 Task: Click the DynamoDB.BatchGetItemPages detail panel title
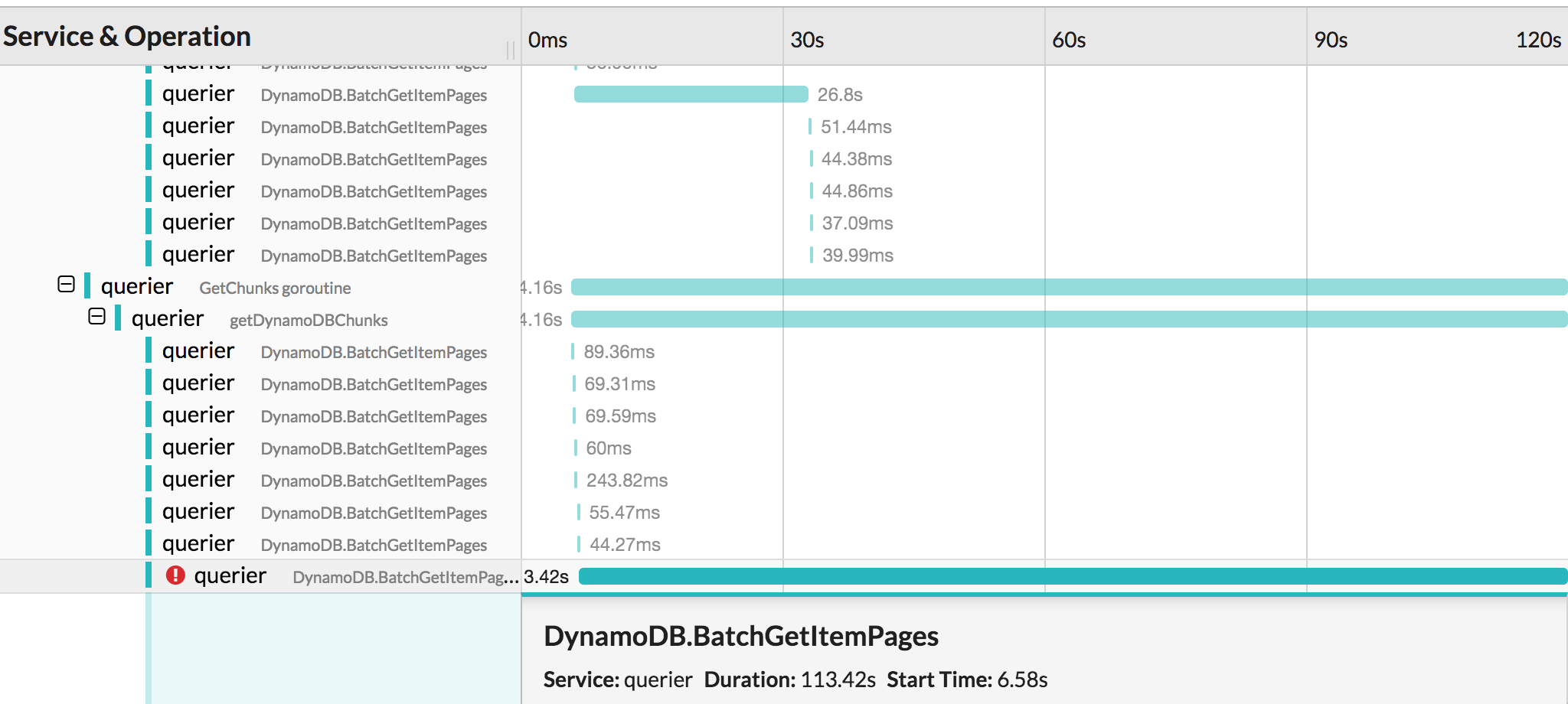pyautogui.click(x=741, y=637)
